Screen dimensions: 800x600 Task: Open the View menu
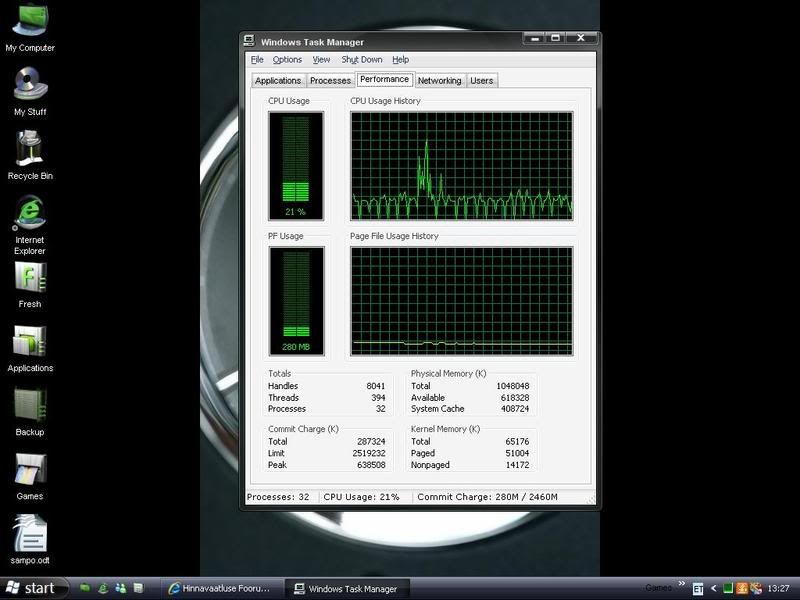321,60
